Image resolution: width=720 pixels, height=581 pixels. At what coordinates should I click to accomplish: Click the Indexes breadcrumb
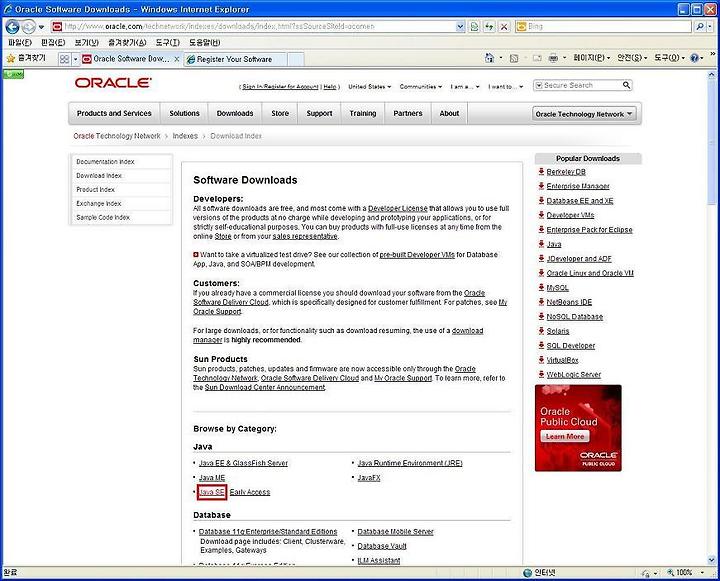(185, 136)
